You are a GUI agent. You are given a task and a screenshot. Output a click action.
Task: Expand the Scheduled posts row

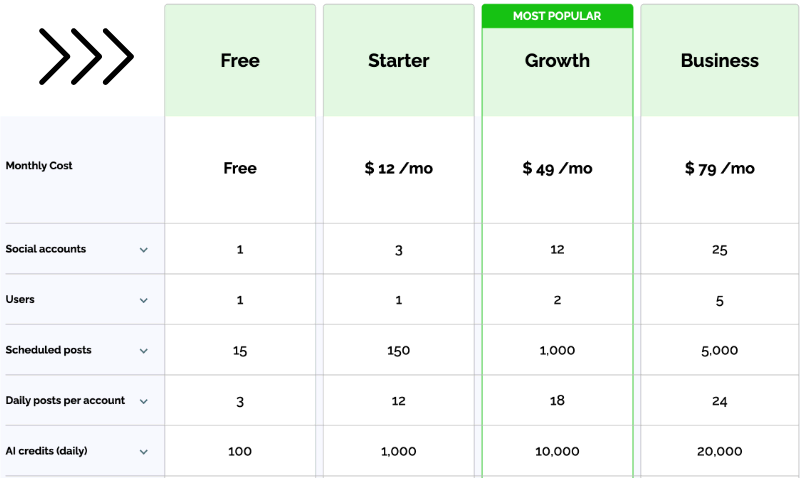point(143,351)
